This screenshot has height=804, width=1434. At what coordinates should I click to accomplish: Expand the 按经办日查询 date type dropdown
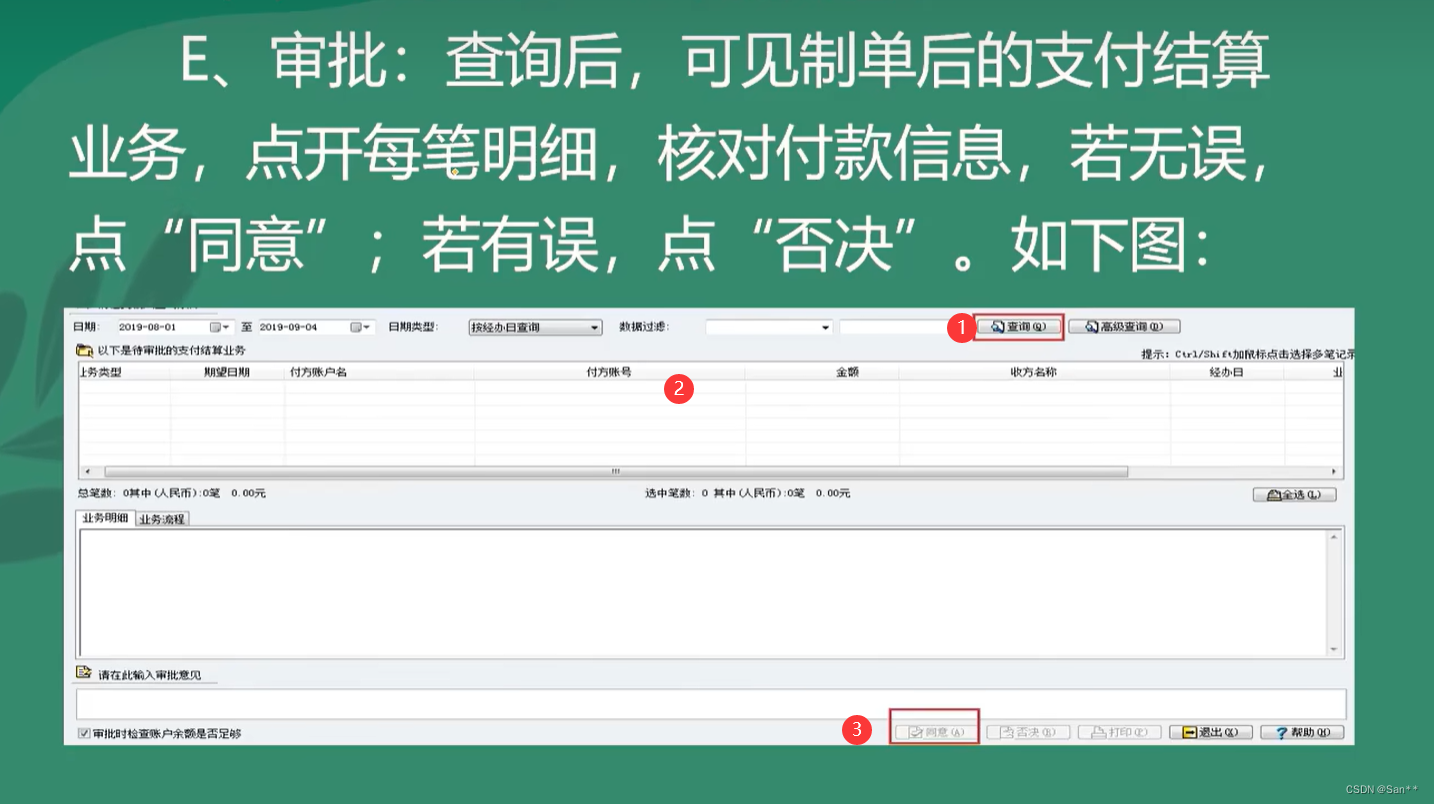(x=595, y=327)
